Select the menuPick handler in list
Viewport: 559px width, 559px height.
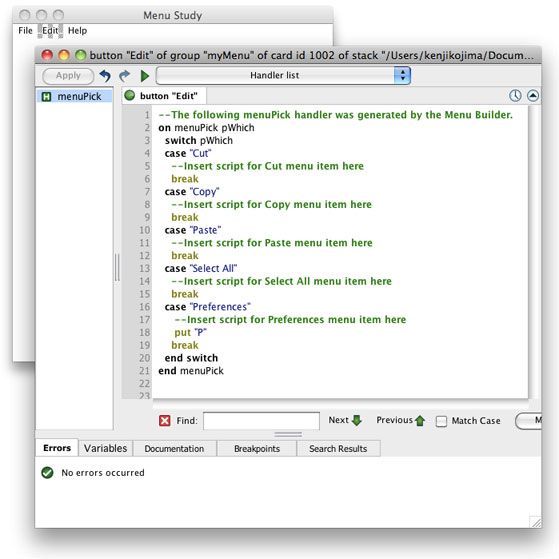coord(74,96)
